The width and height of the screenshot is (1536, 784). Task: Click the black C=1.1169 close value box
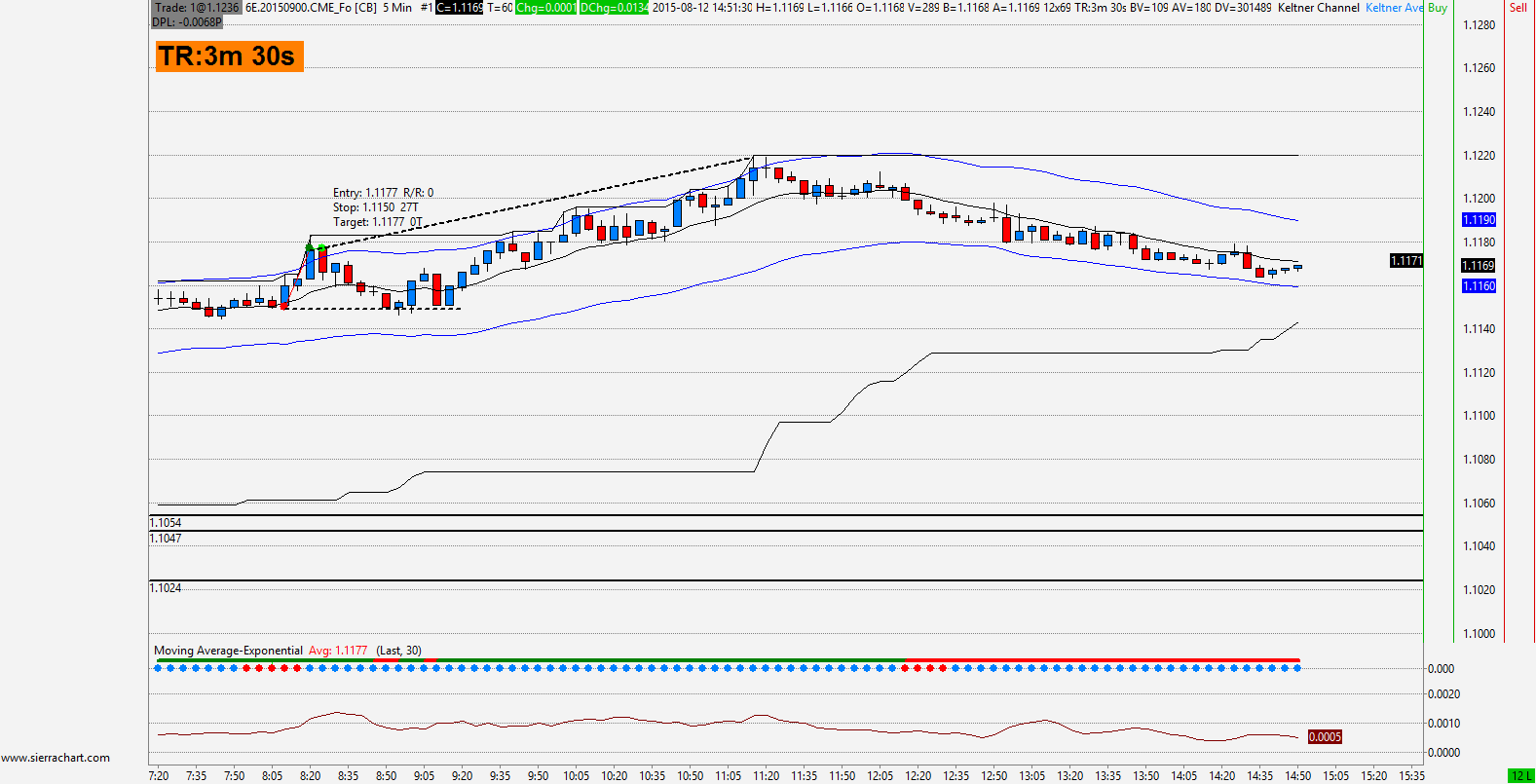459,8
